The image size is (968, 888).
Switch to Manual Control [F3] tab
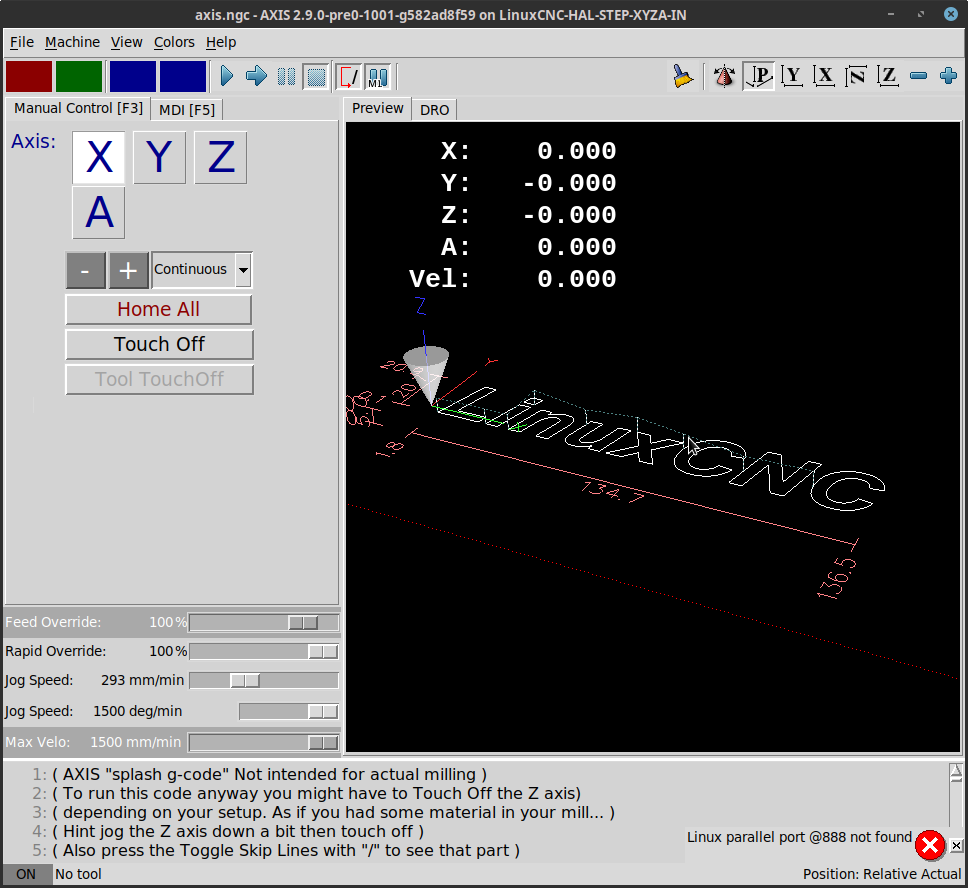point(78,108)
